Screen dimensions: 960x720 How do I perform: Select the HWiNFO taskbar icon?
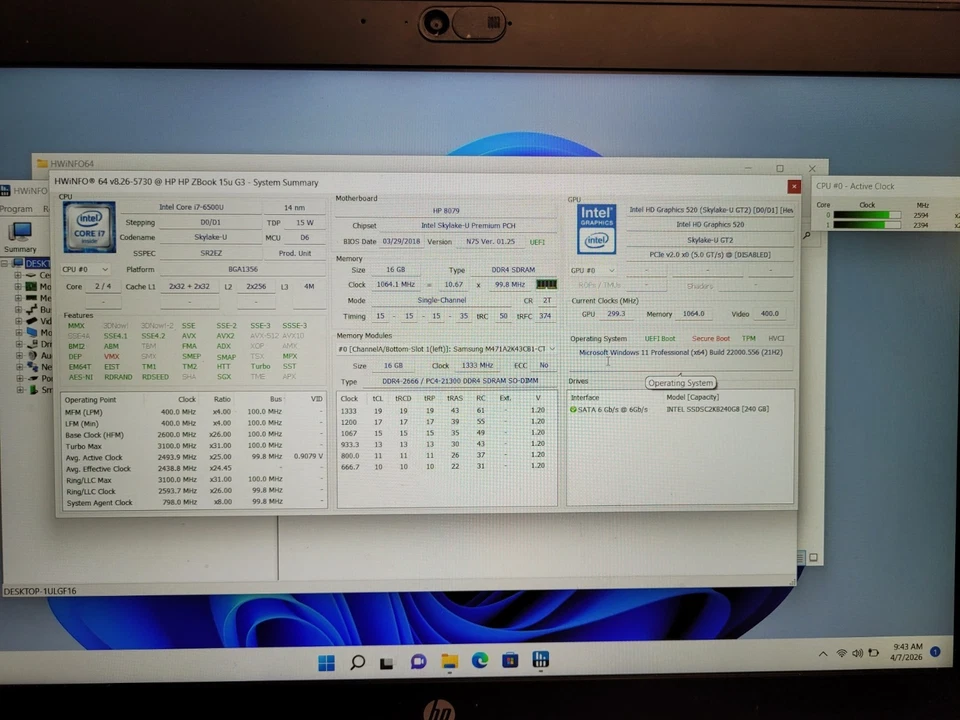tap(540, 659)
